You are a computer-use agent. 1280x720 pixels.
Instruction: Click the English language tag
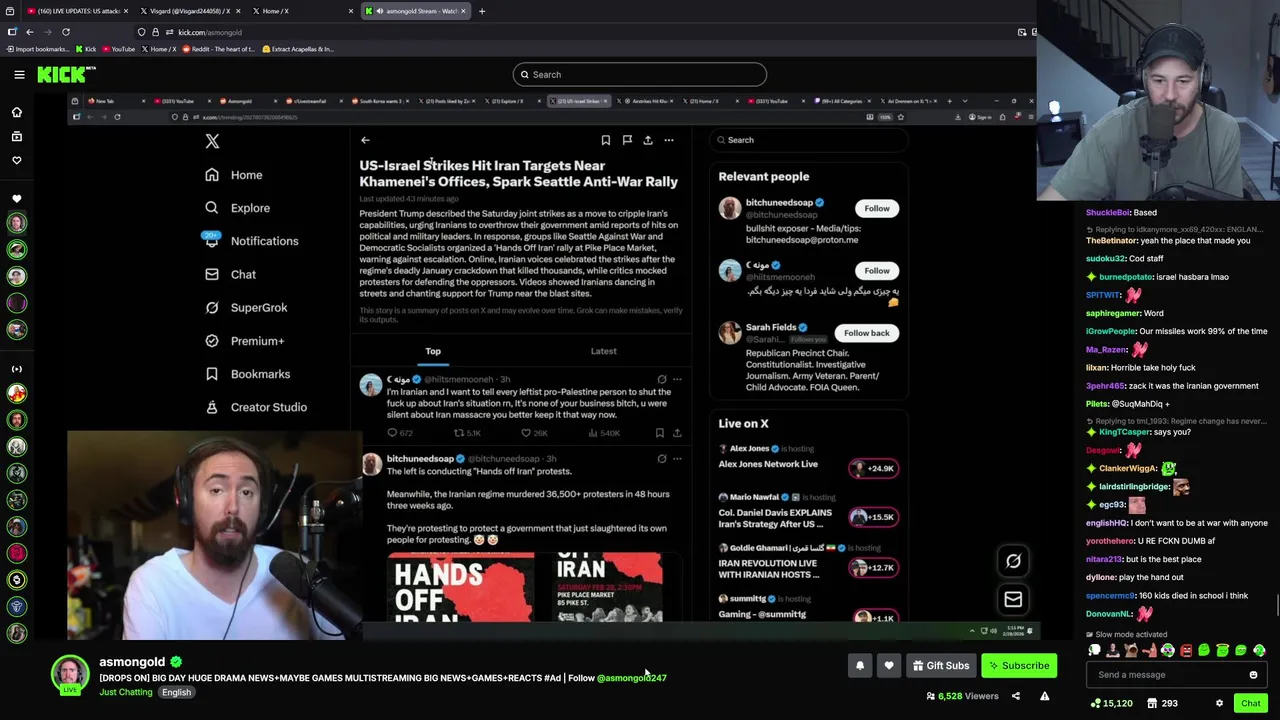click(176, 692)
